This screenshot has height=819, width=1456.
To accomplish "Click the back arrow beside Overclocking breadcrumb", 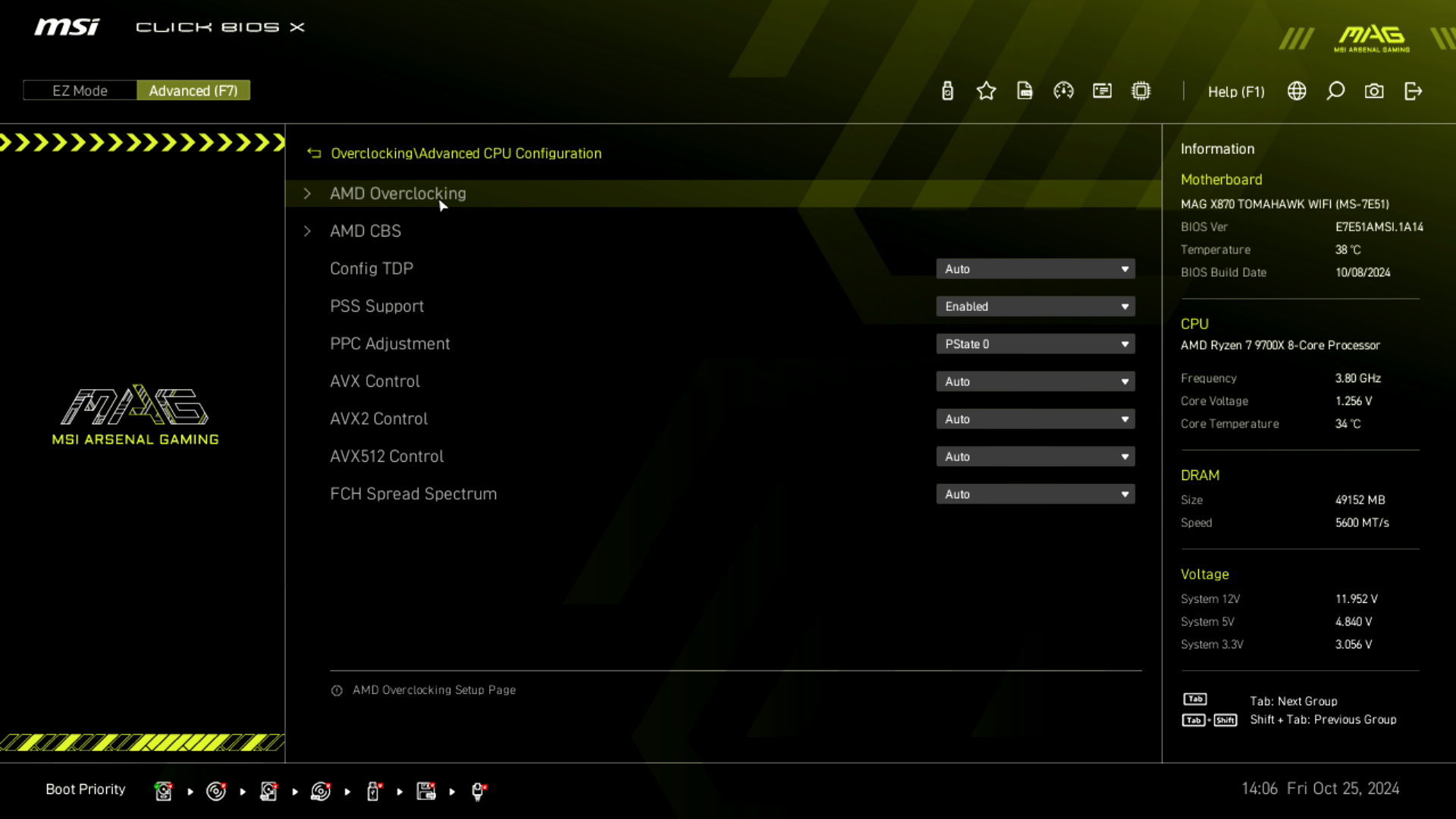I will 314,153.
